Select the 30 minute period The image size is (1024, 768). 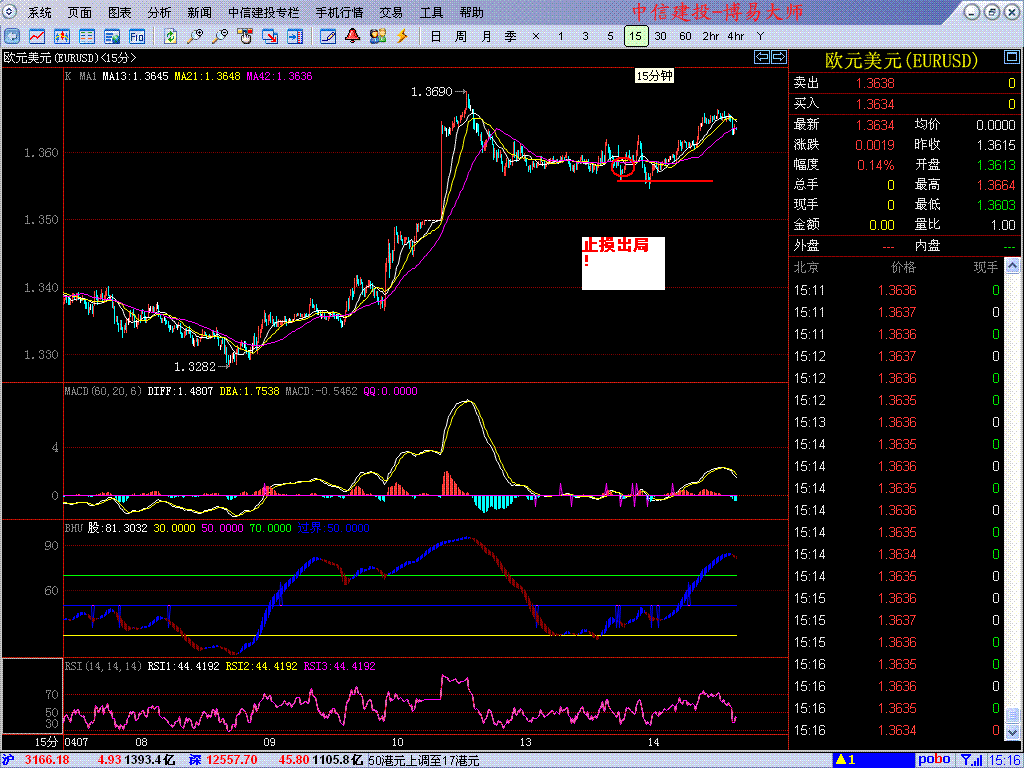click(661, 36)
